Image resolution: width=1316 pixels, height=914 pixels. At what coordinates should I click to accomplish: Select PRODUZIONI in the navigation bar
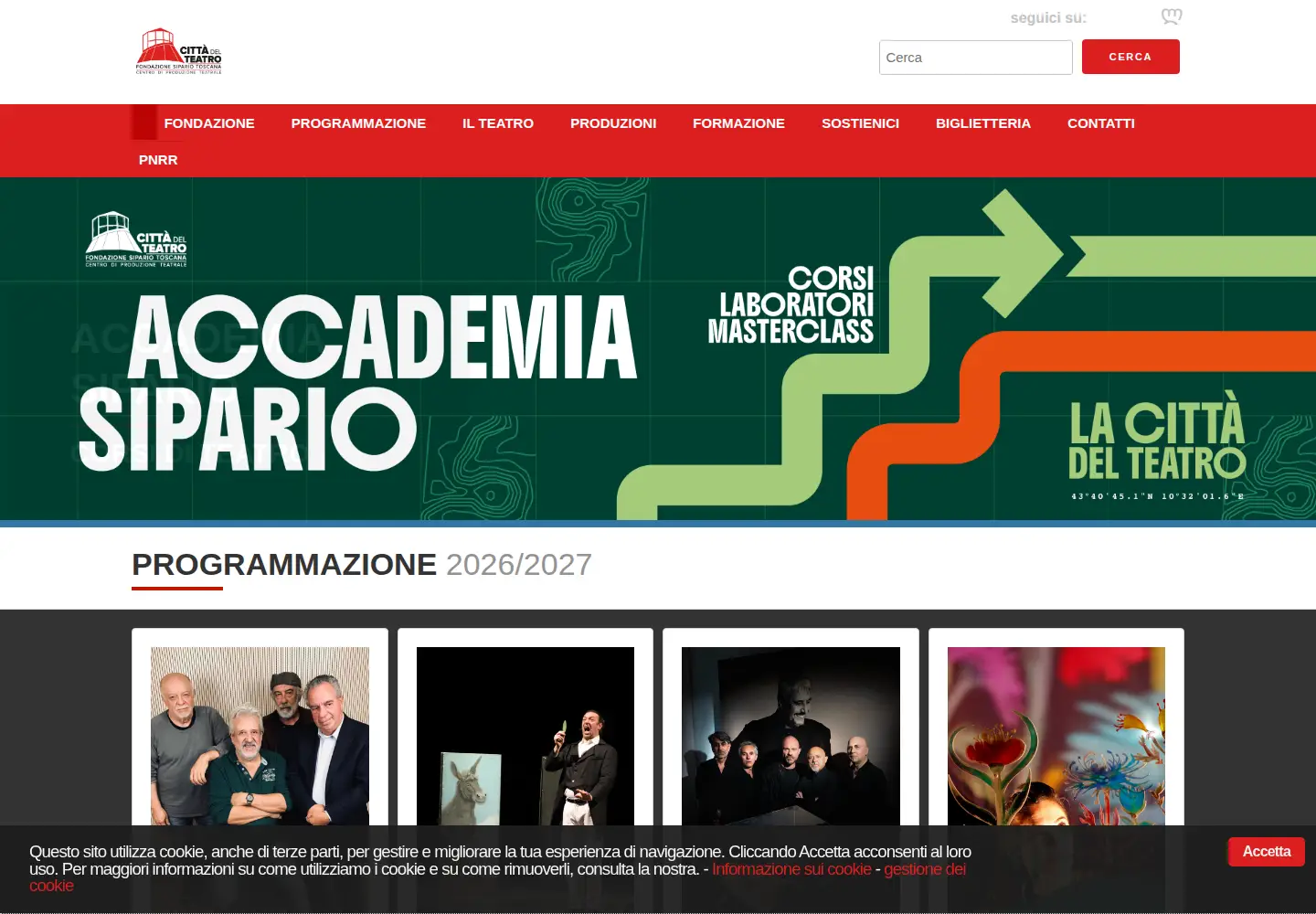[613, 123]
